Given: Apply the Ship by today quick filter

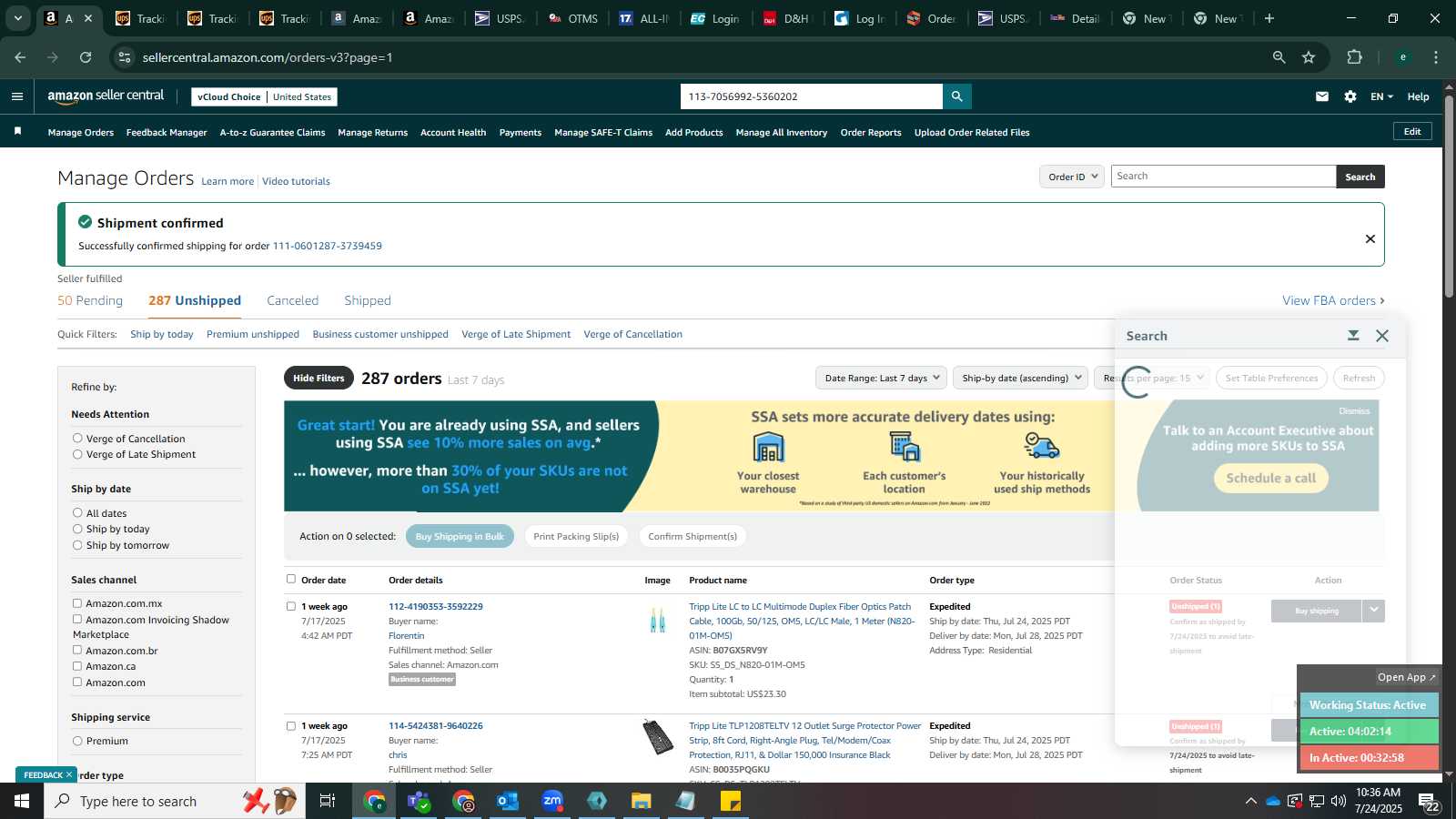Looking at the screenshot, I should click(x=162, y=334).
